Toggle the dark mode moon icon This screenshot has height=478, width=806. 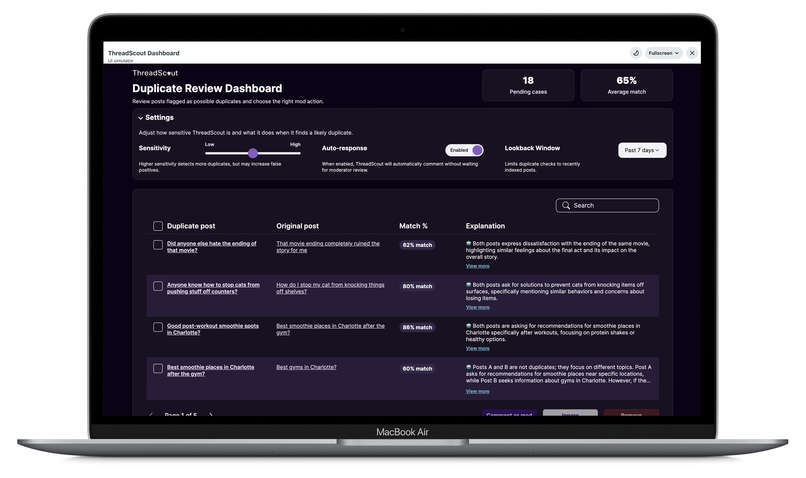pos(636,53)
